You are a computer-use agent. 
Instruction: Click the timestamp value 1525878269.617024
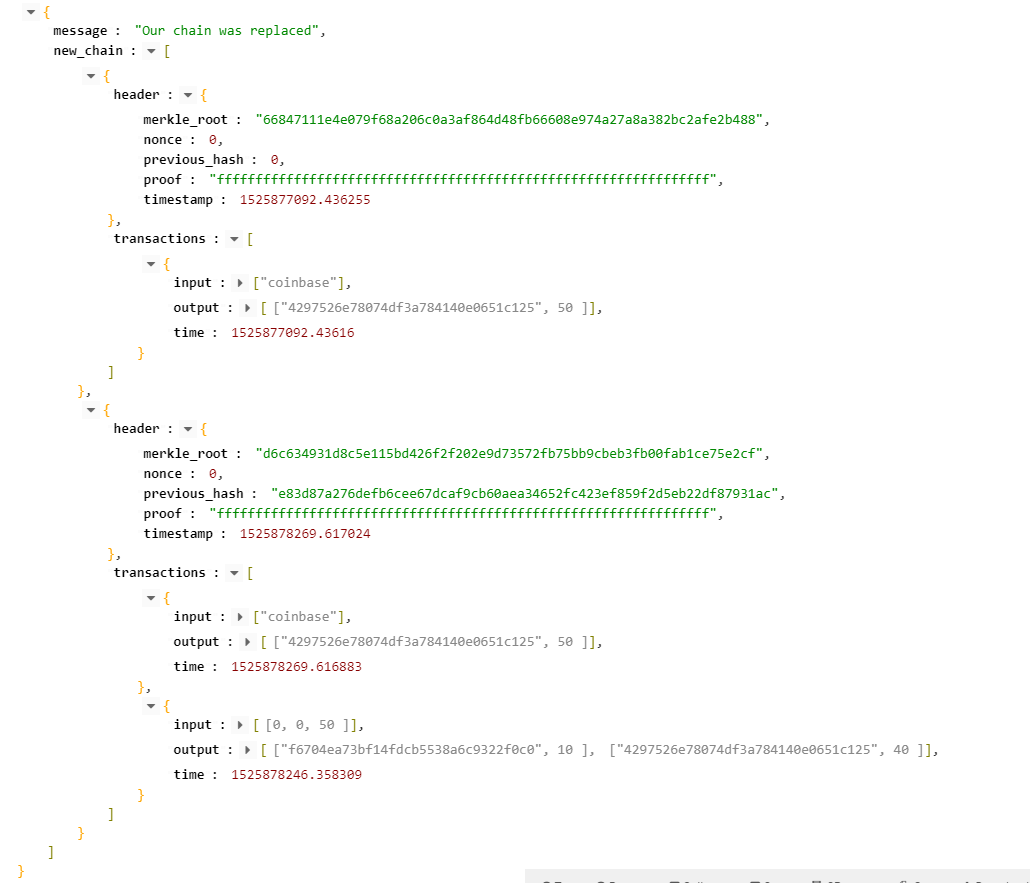click(x=304, y=534)
